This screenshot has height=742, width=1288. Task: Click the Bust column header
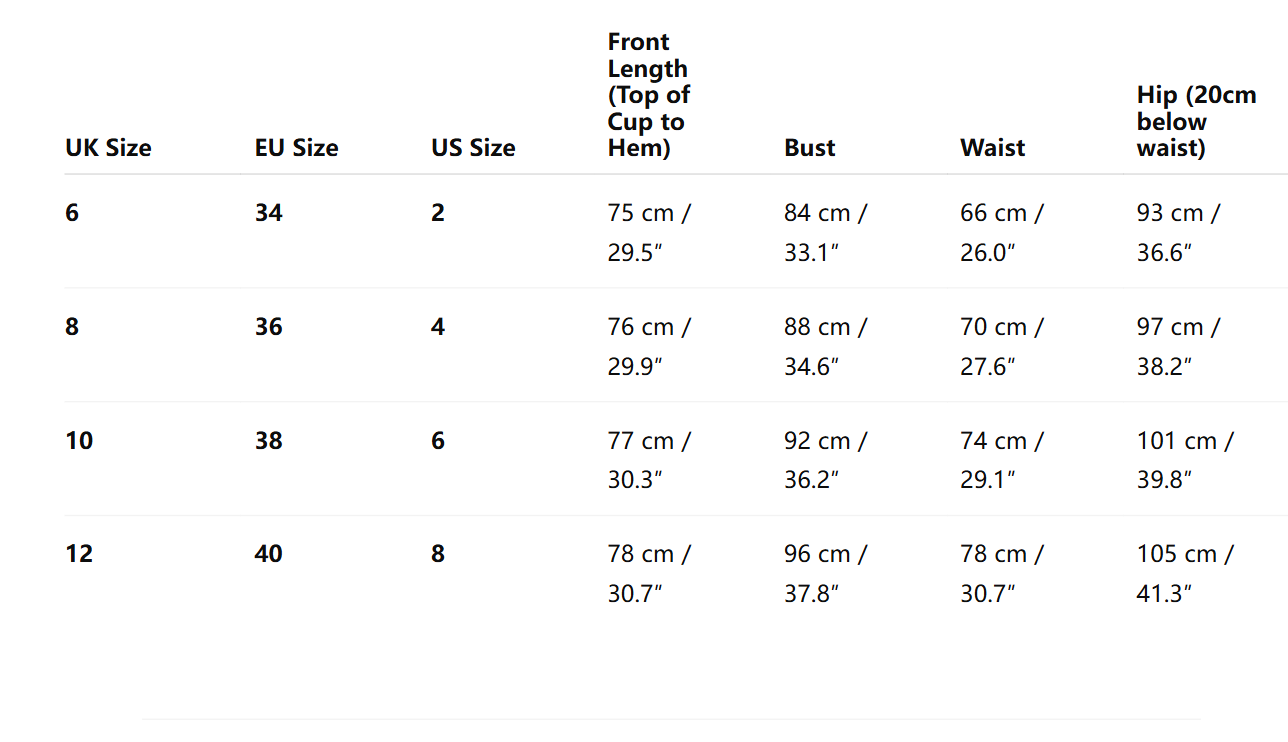point(809,148)
